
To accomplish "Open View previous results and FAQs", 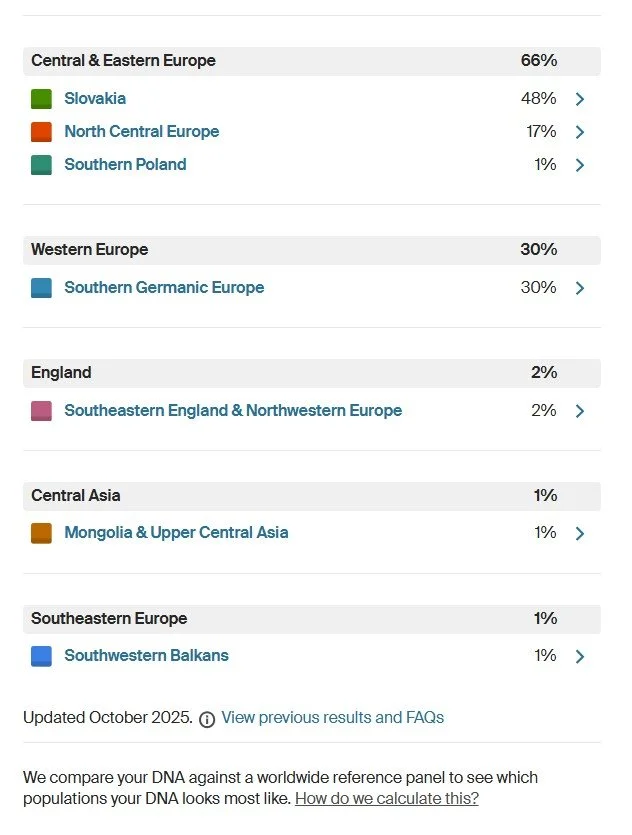I will (332, 717).
